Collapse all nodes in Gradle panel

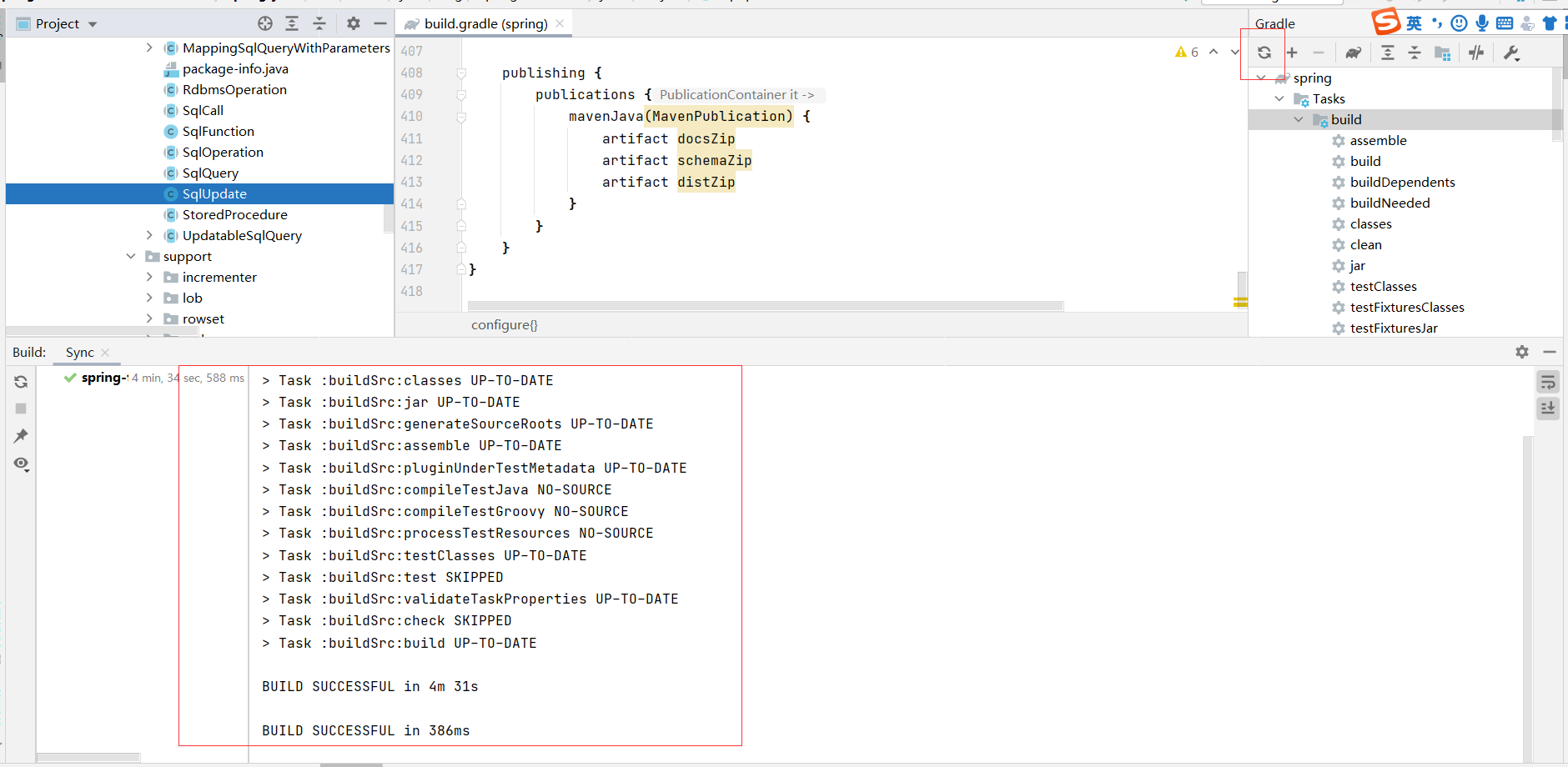[1415, 53]
